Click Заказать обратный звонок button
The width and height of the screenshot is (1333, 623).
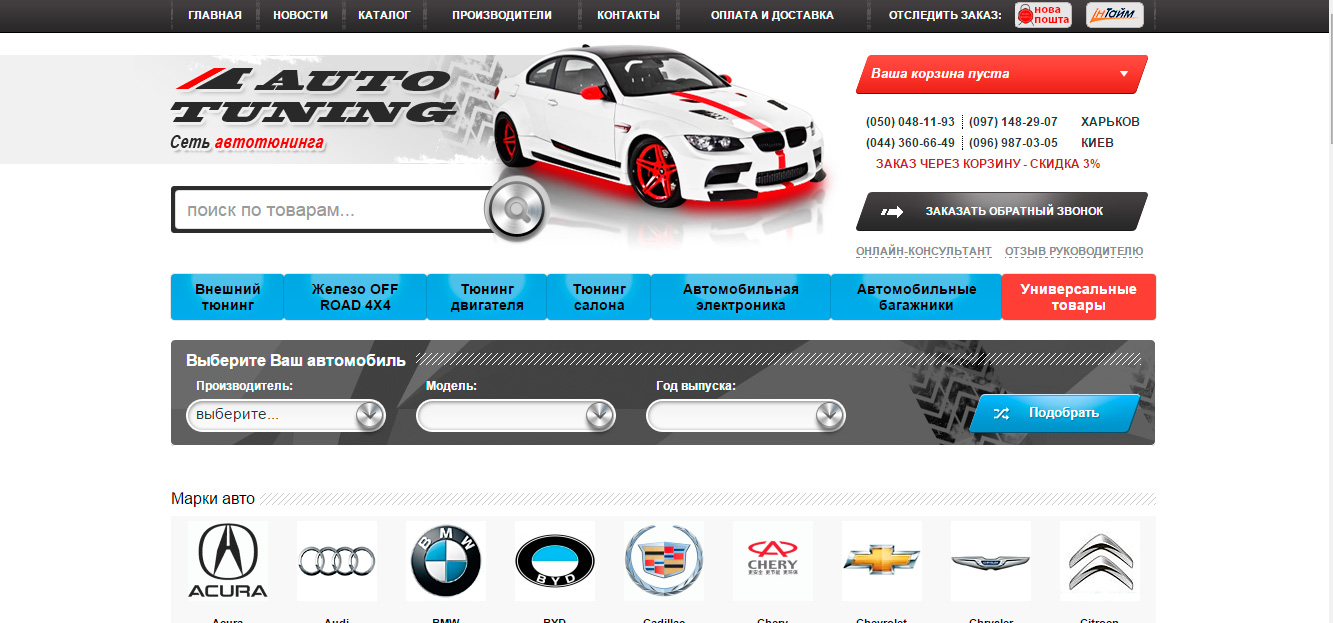[x=1002, y=211]
